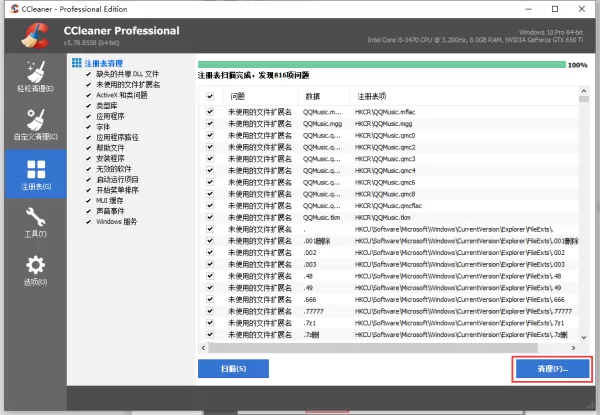This screenshot has height=415, width=600.
Task: Minimize the CCleaner window
Action: coord(528,9)
